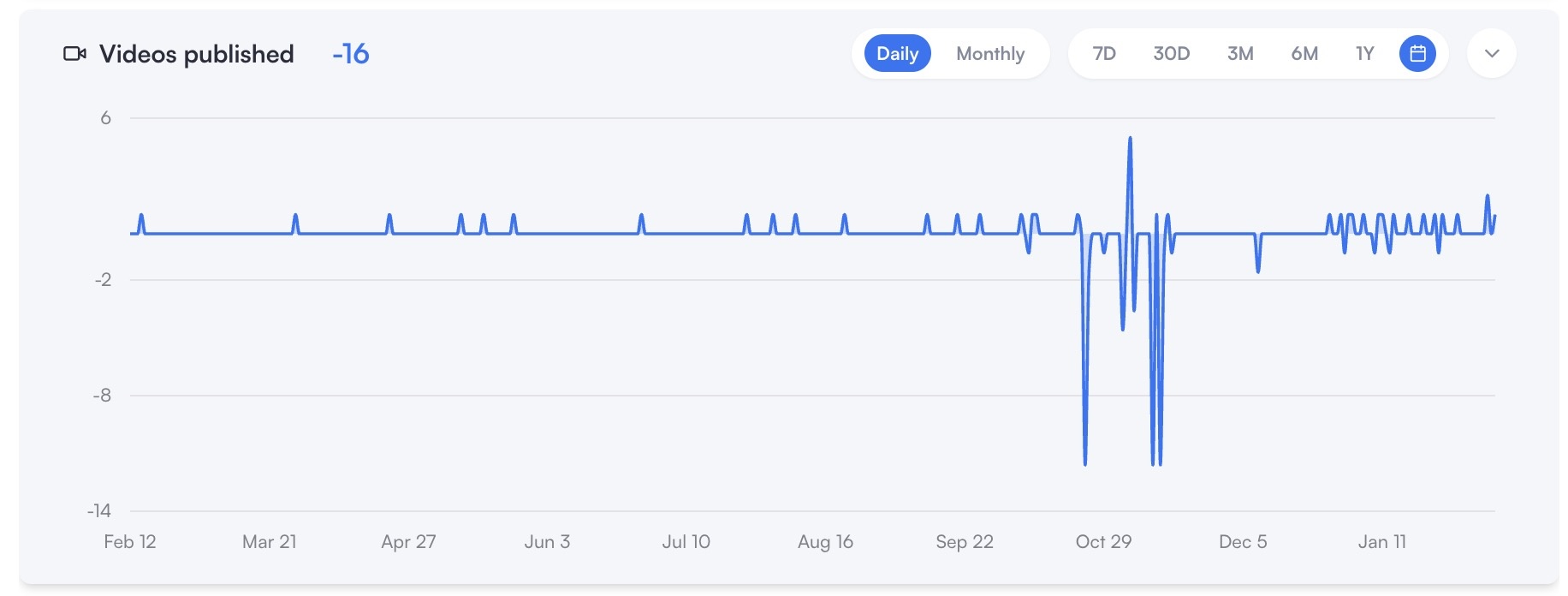Click the "Videos published" title text
Image resolution: width=1568 pixels, height=596 pixels.
[x=196, y=54]
